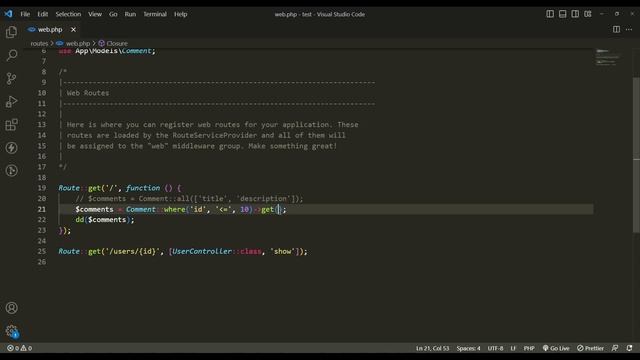Open the Run menu

(130, 14)
